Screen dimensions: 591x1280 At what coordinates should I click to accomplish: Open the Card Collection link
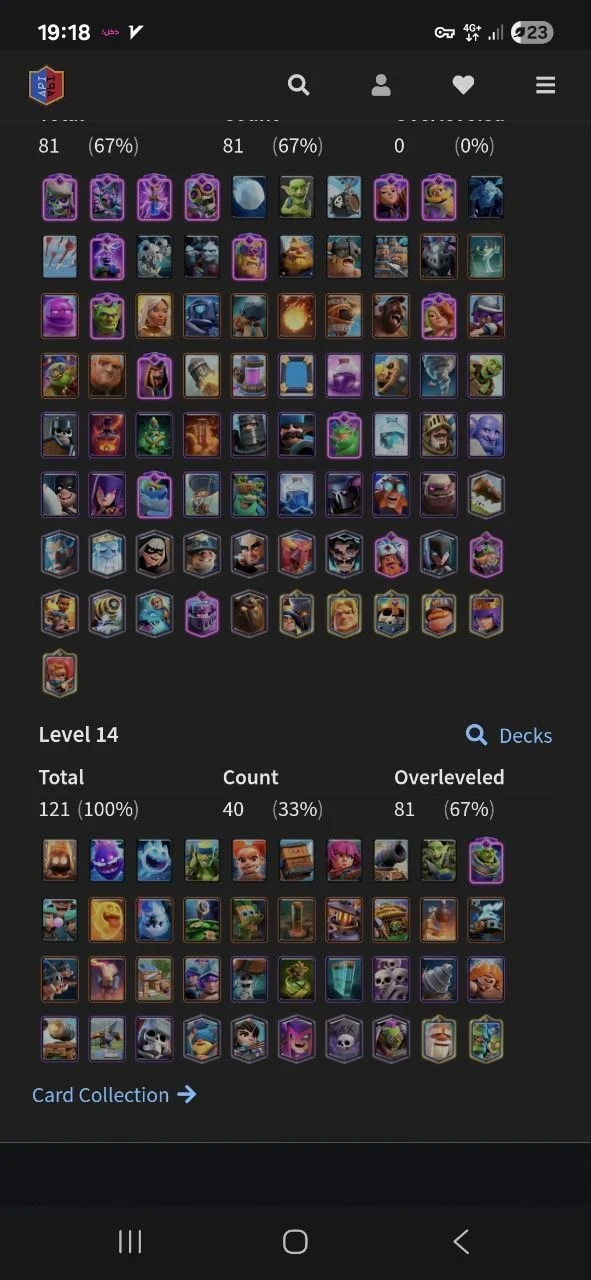tap(114, 1095)
